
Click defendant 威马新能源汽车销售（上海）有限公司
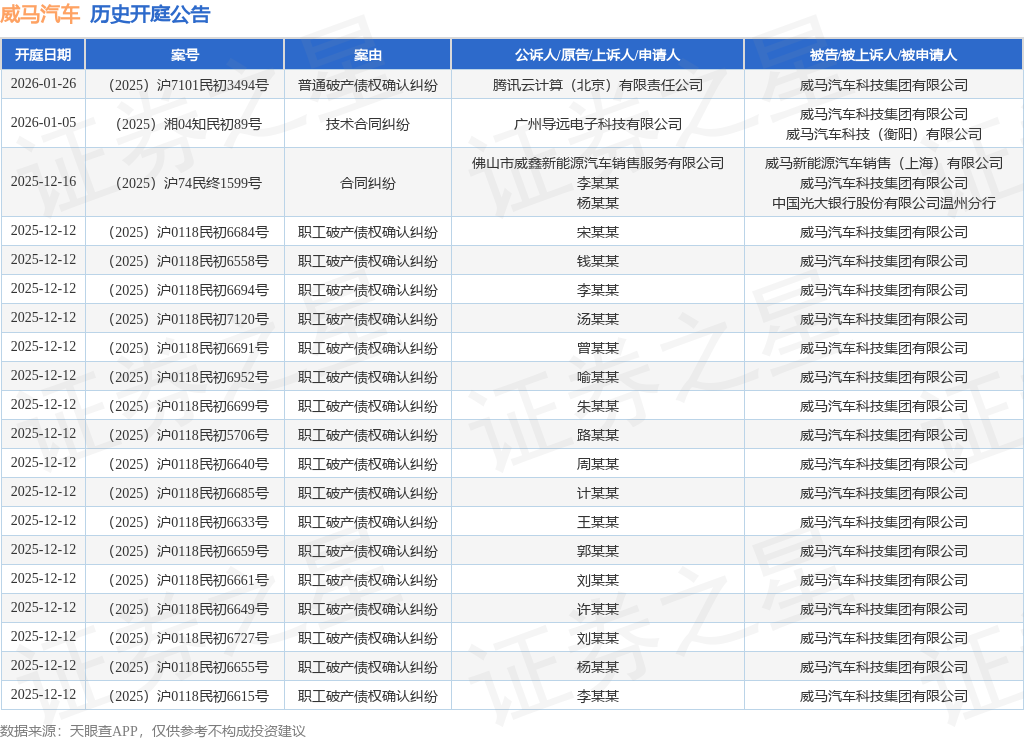click(884, 163)
